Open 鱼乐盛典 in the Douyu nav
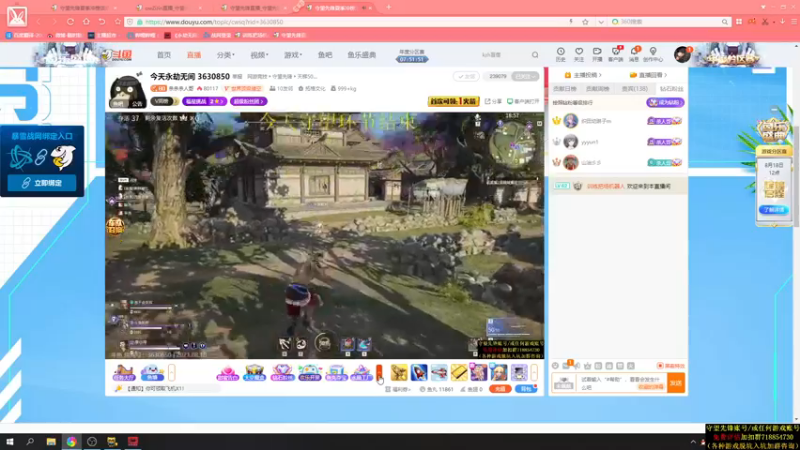Screen dimensions: 800x450 click(362, 55)
